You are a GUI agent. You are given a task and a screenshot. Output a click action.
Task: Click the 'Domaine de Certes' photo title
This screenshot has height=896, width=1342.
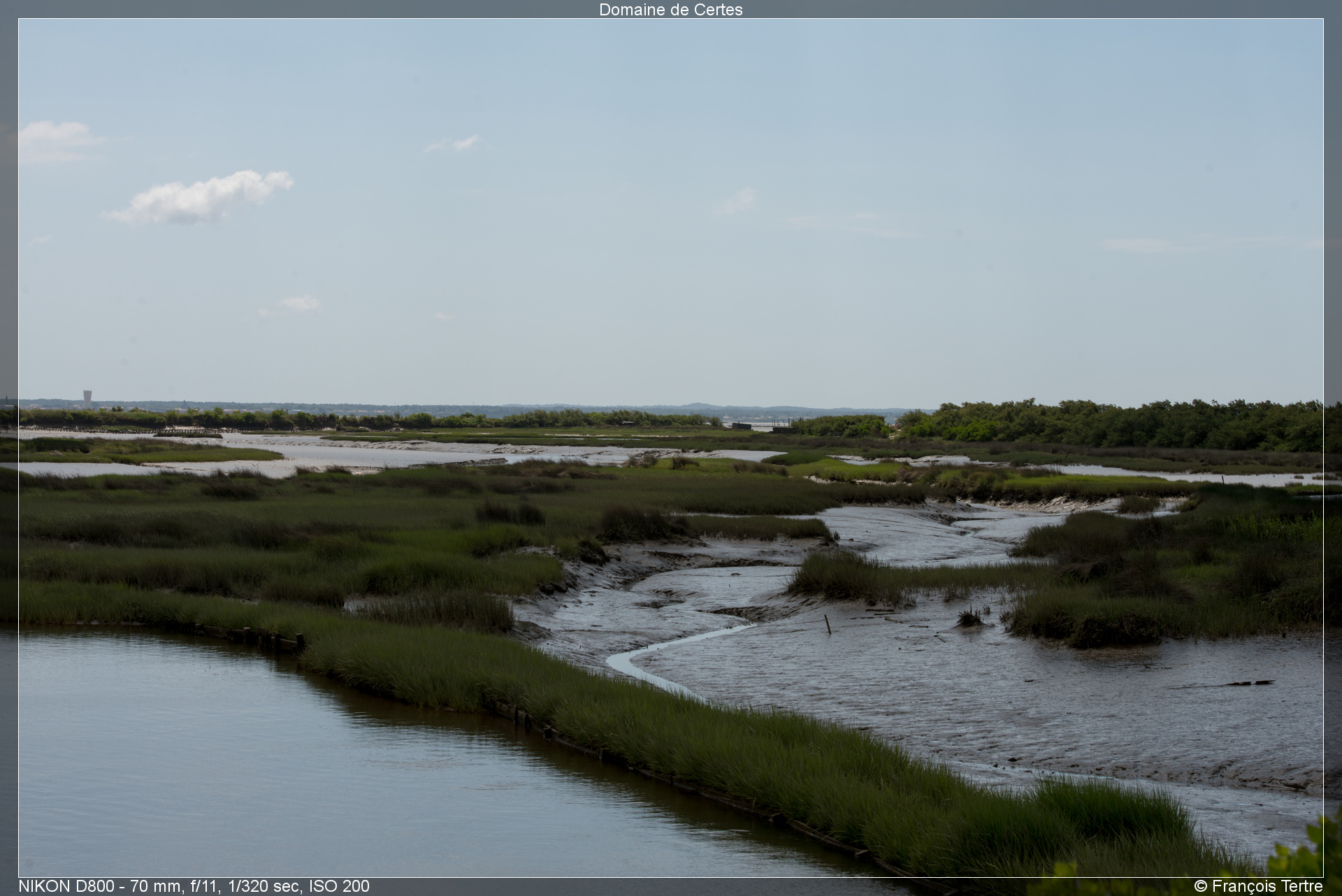(x=670, y=9)
